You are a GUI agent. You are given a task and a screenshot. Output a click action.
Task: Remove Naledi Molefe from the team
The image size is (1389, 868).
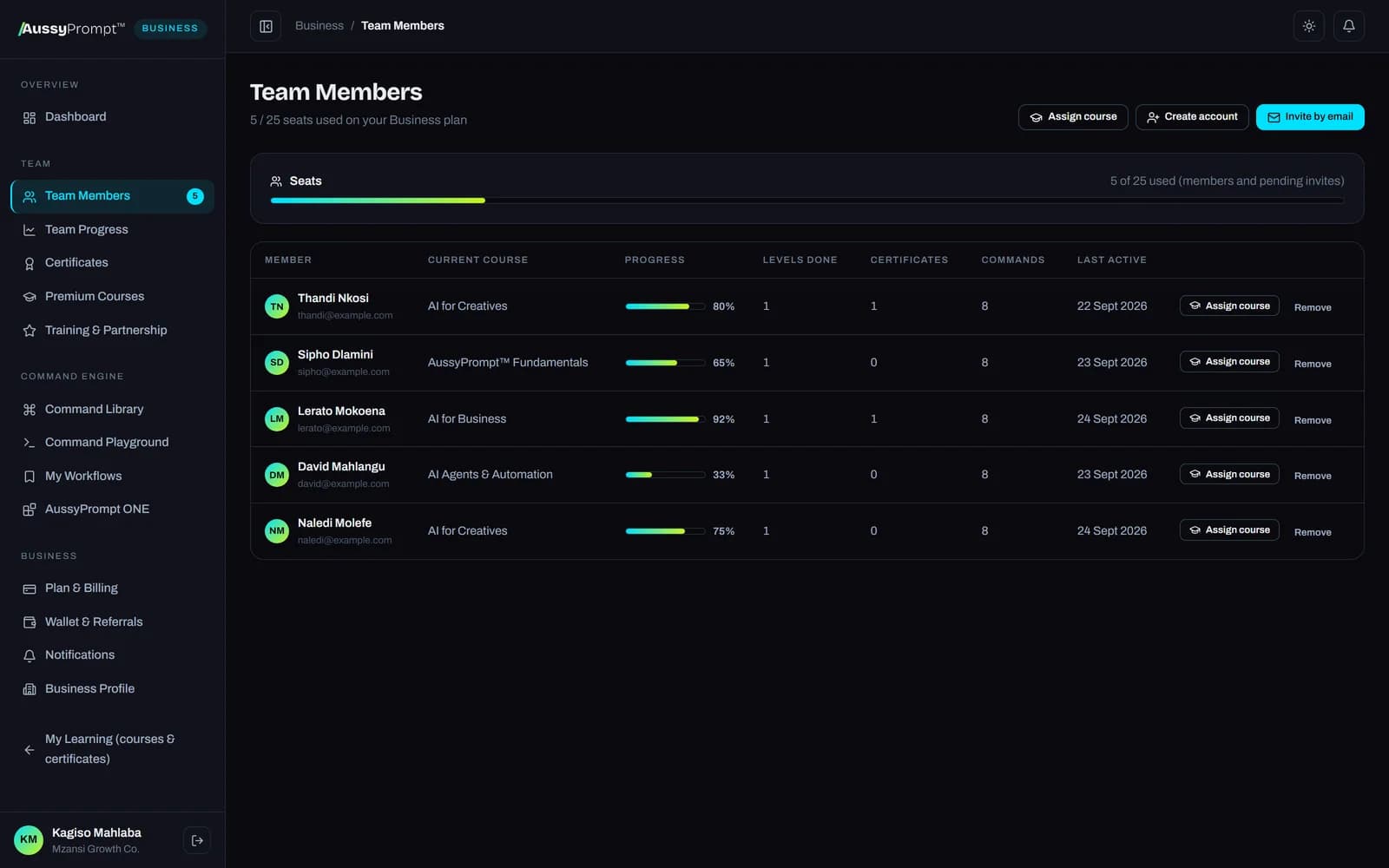pyautogui.click(x=1313, y=532)
